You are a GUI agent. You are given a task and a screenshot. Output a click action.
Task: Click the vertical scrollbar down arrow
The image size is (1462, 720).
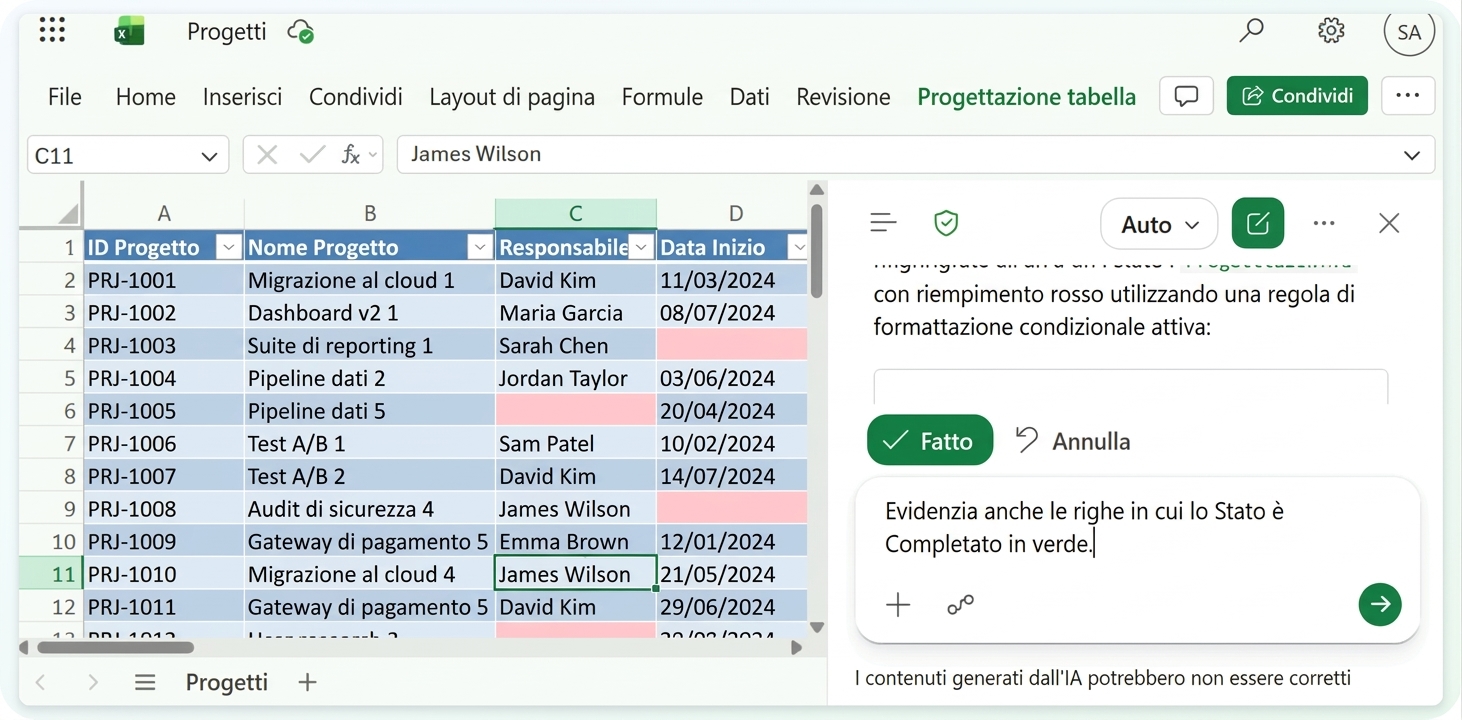point(816,627)
